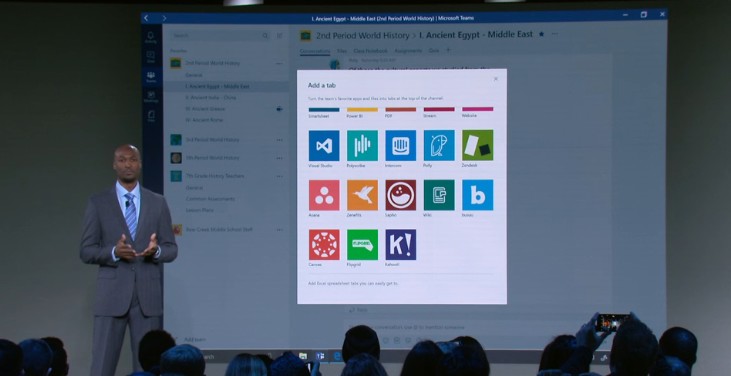Click the Search box in the Teams sidebar

click(x=220, y=35)
